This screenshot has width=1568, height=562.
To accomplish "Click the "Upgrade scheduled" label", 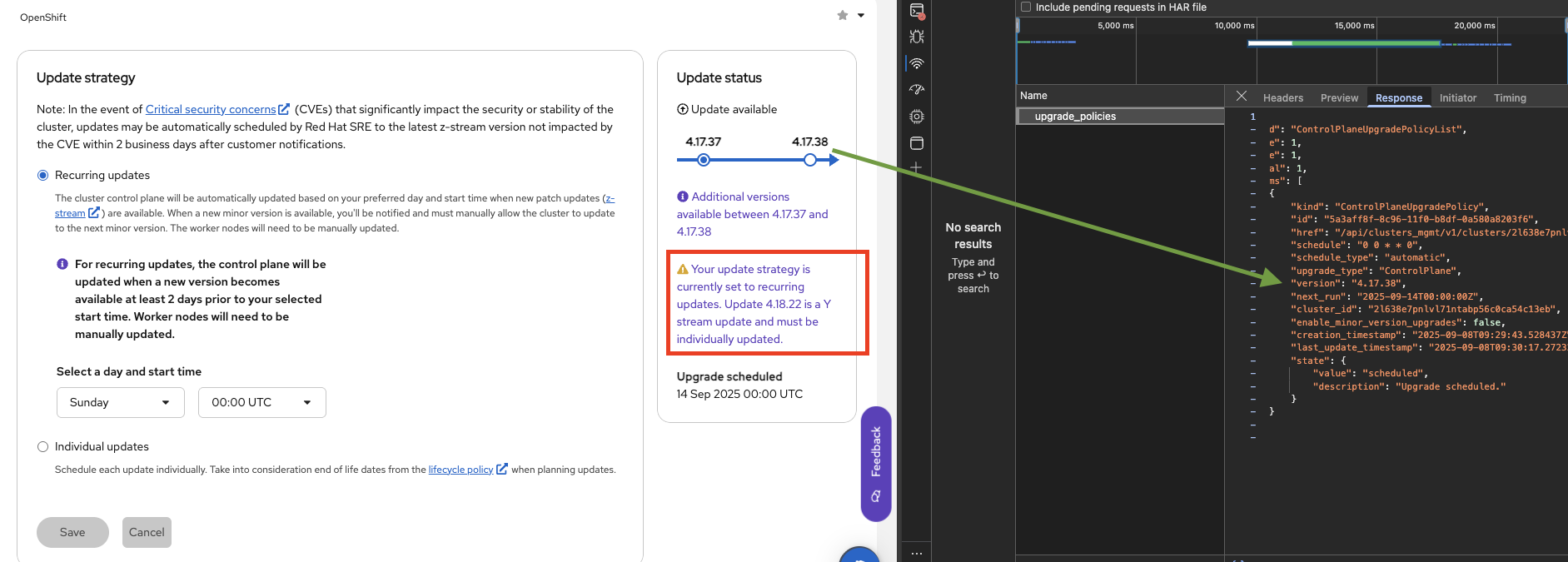I will click(729, 376).
